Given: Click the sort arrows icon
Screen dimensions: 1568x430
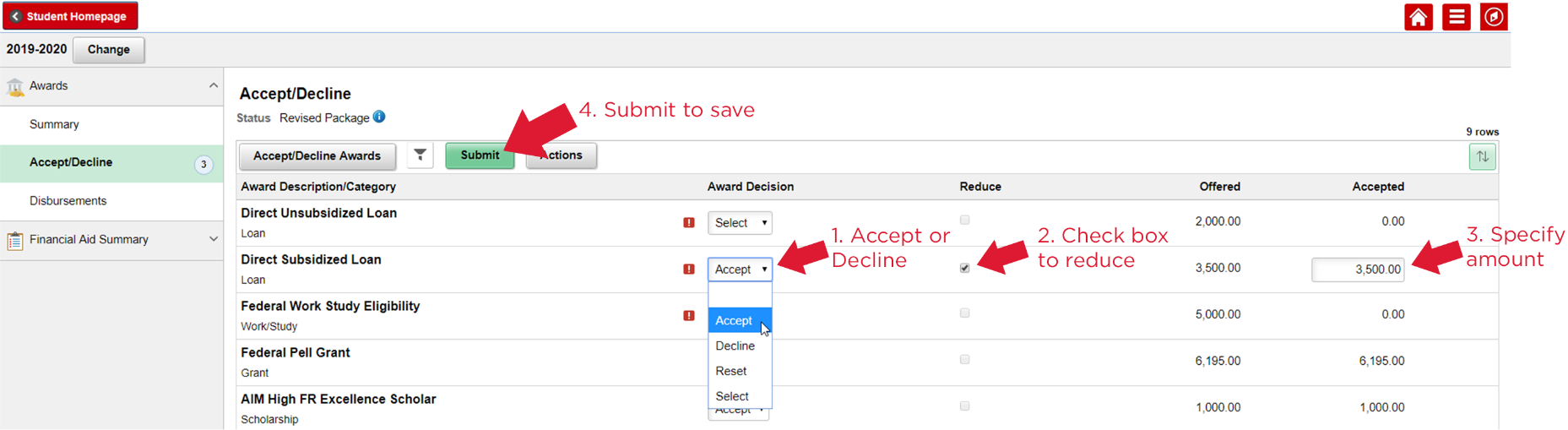Looking at the screenshot, I should point(1482,156).
